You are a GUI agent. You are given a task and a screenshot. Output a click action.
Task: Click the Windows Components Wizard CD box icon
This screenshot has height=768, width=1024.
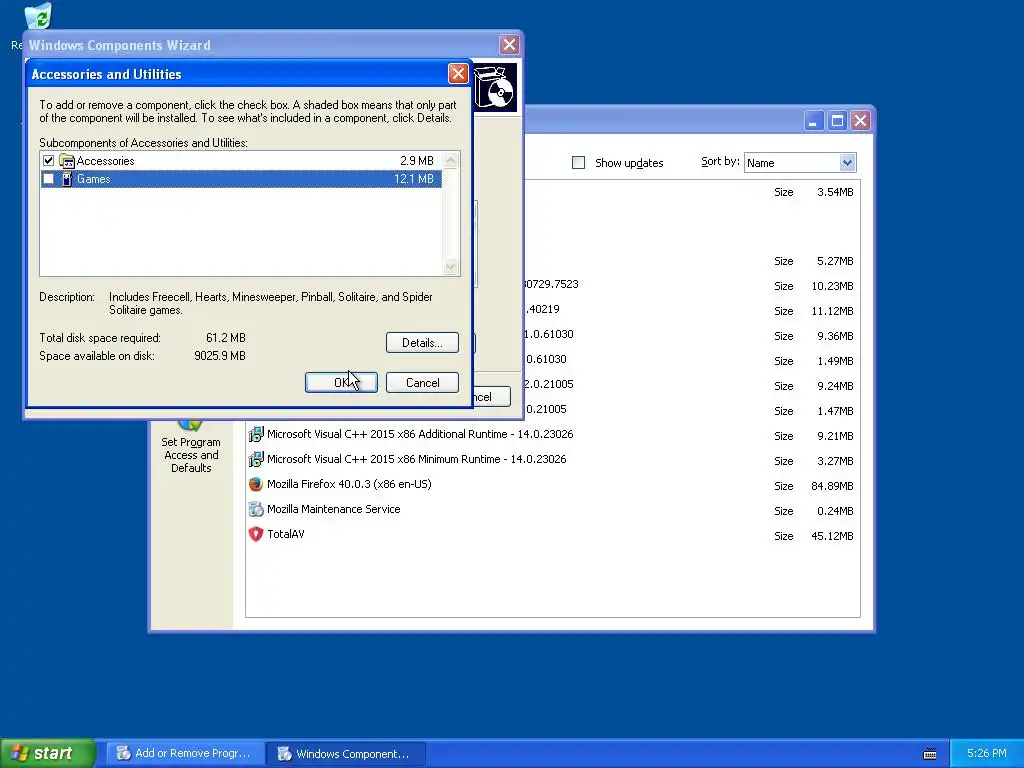494,88
